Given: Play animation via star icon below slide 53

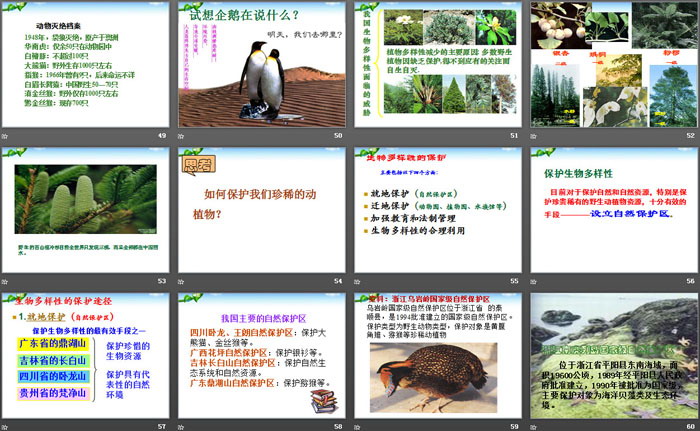Looking at the screenshot, I should [x=7, y=282].
